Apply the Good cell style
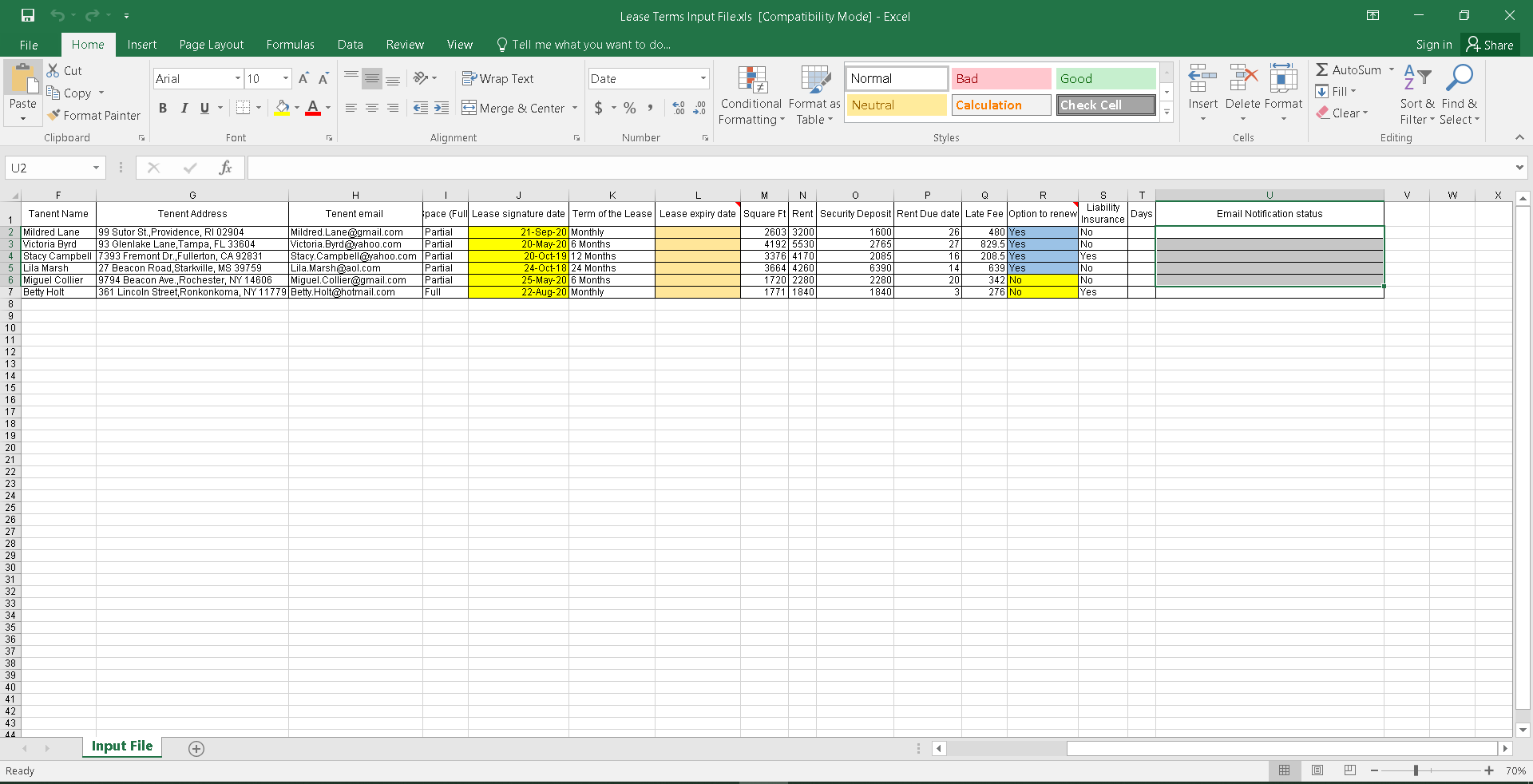The width and height of the screenshot is (1533, 784). [1105, 78]
